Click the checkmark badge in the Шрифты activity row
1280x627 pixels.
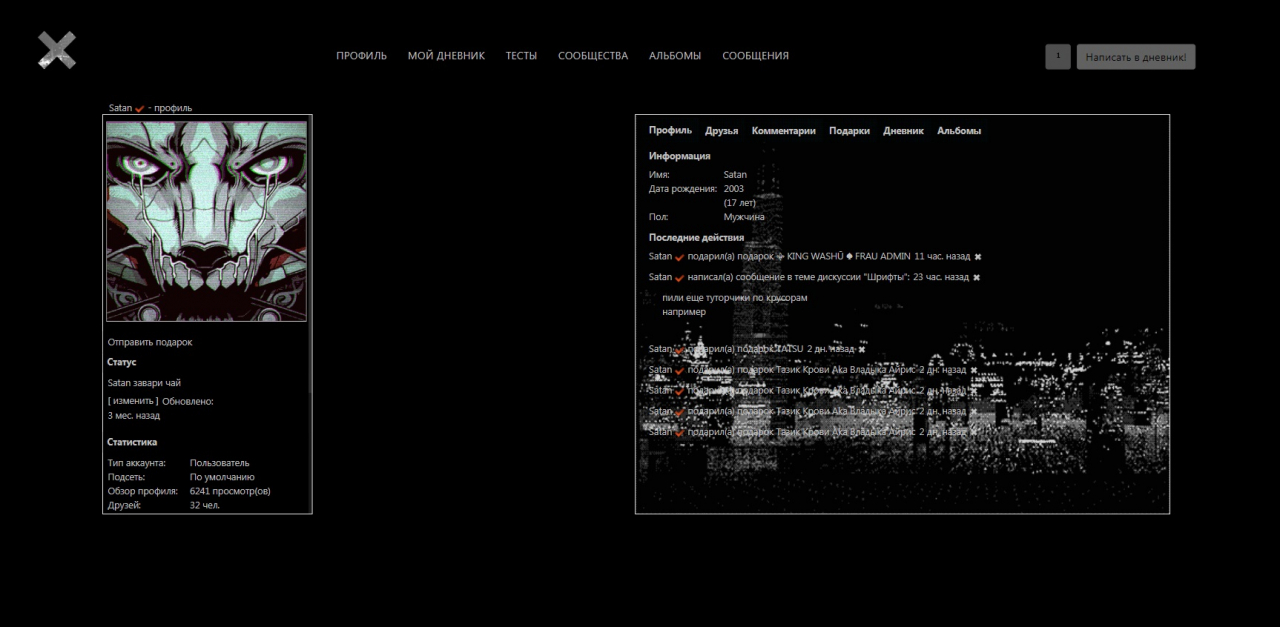pos(680,279)
